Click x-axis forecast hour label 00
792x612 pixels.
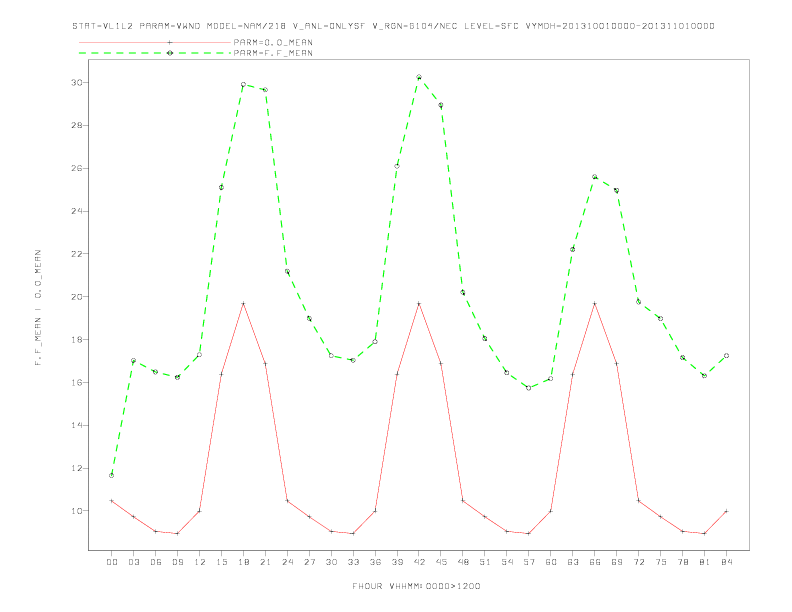tap(112, 562)
